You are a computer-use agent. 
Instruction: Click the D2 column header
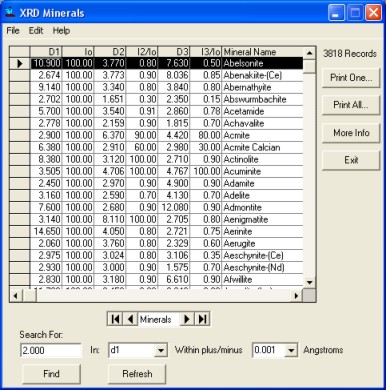point(110,52)
